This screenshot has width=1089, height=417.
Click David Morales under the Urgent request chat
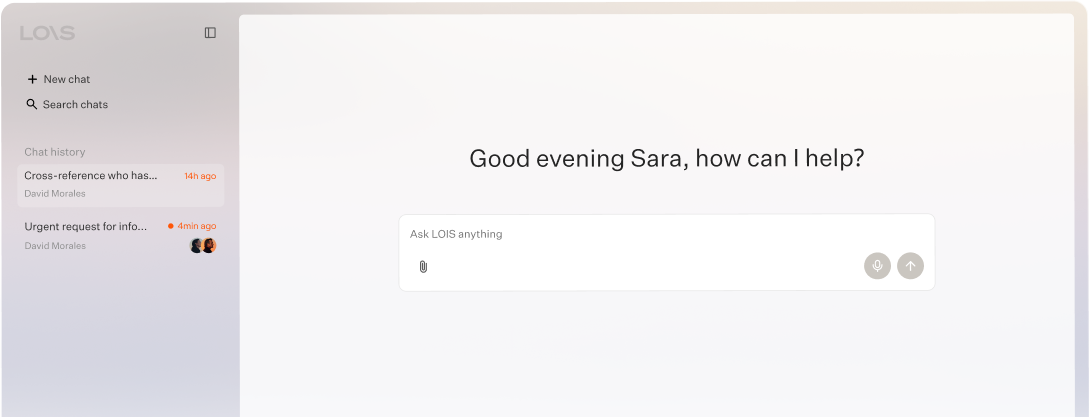click(x=55, y=245)
